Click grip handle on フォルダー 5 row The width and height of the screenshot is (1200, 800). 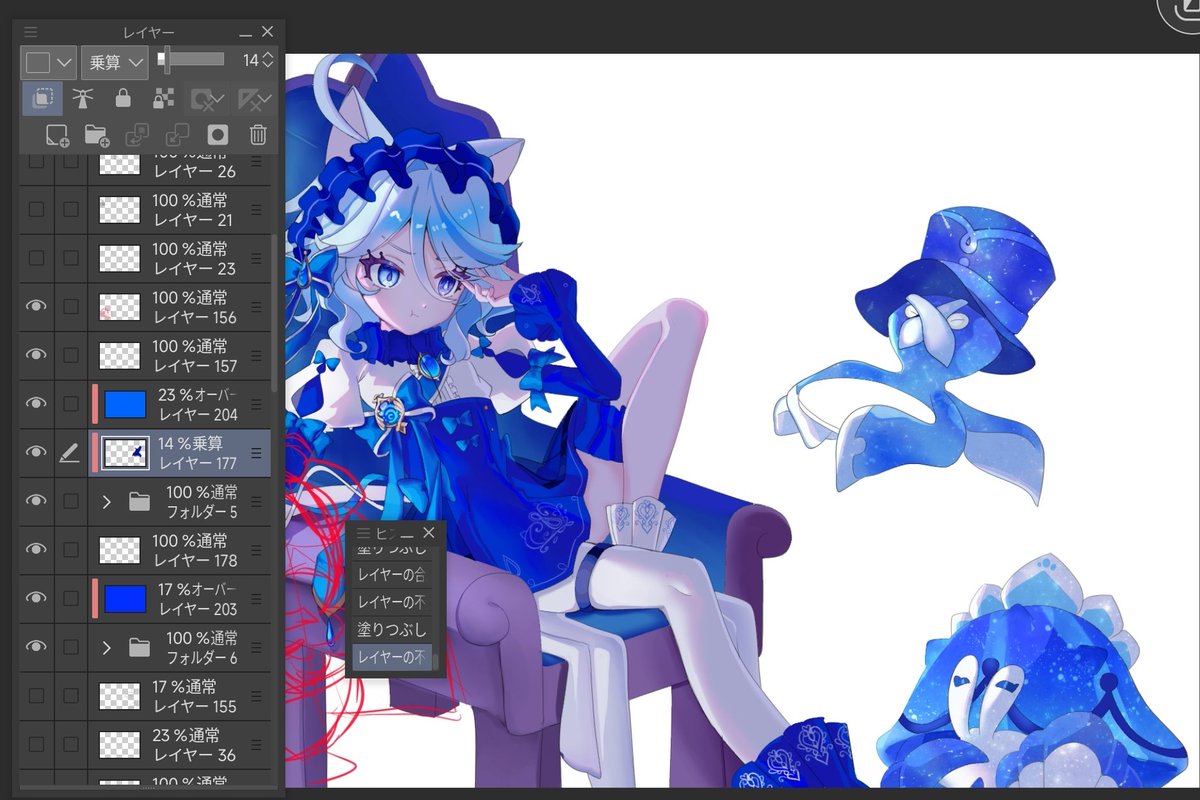tap(256, 502)
